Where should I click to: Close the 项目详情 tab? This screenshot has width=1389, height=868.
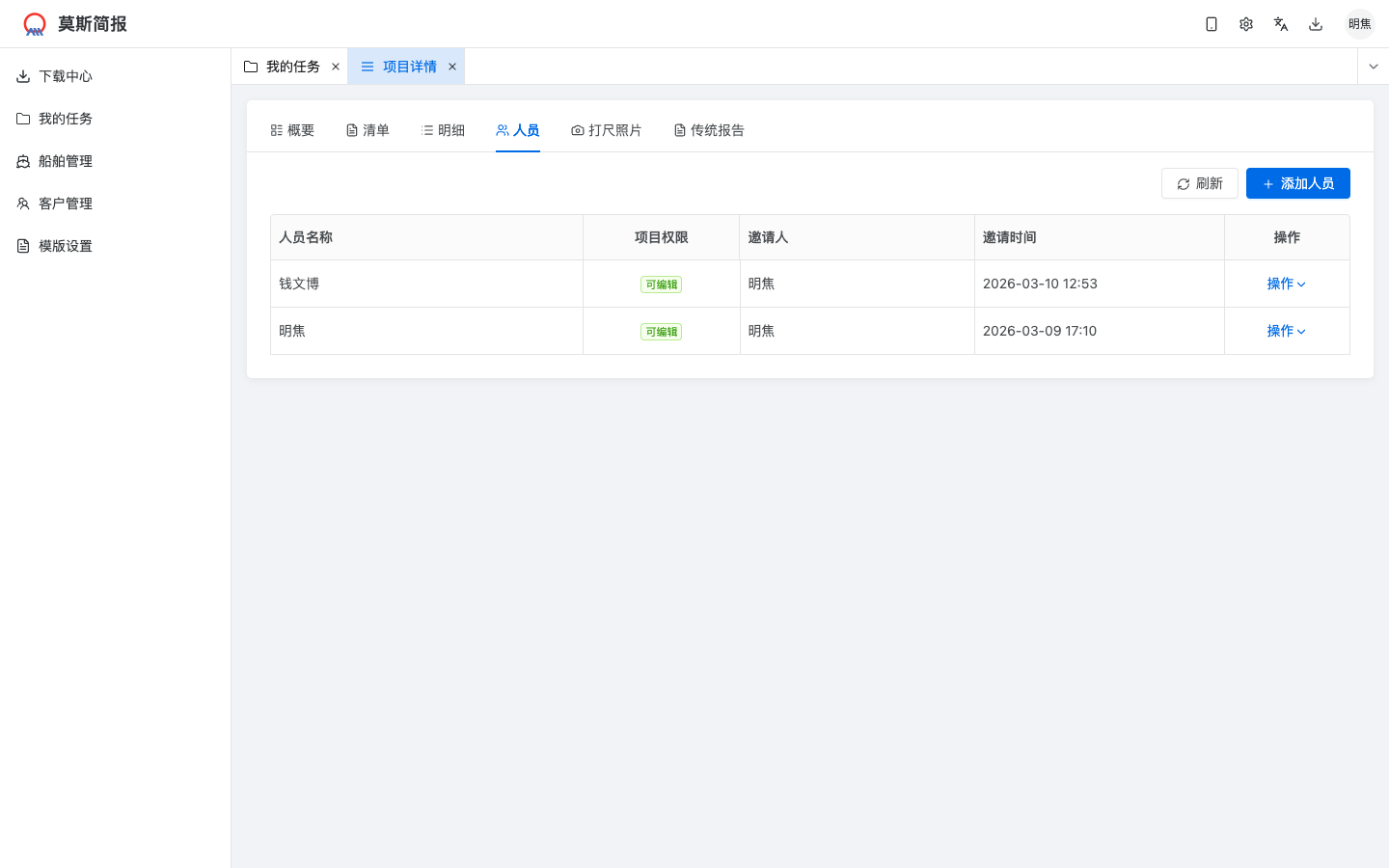[x=452, y=67]
